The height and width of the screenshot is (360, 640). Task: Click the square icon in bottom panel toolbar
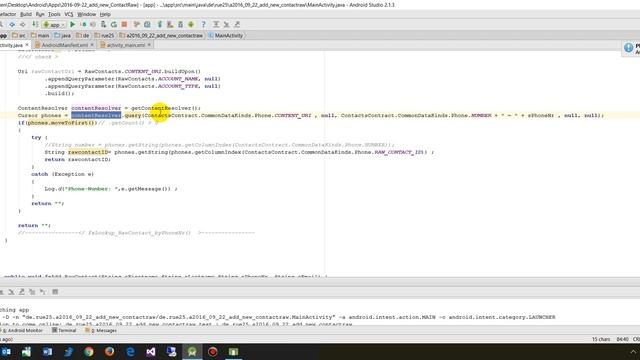point(55,292)
